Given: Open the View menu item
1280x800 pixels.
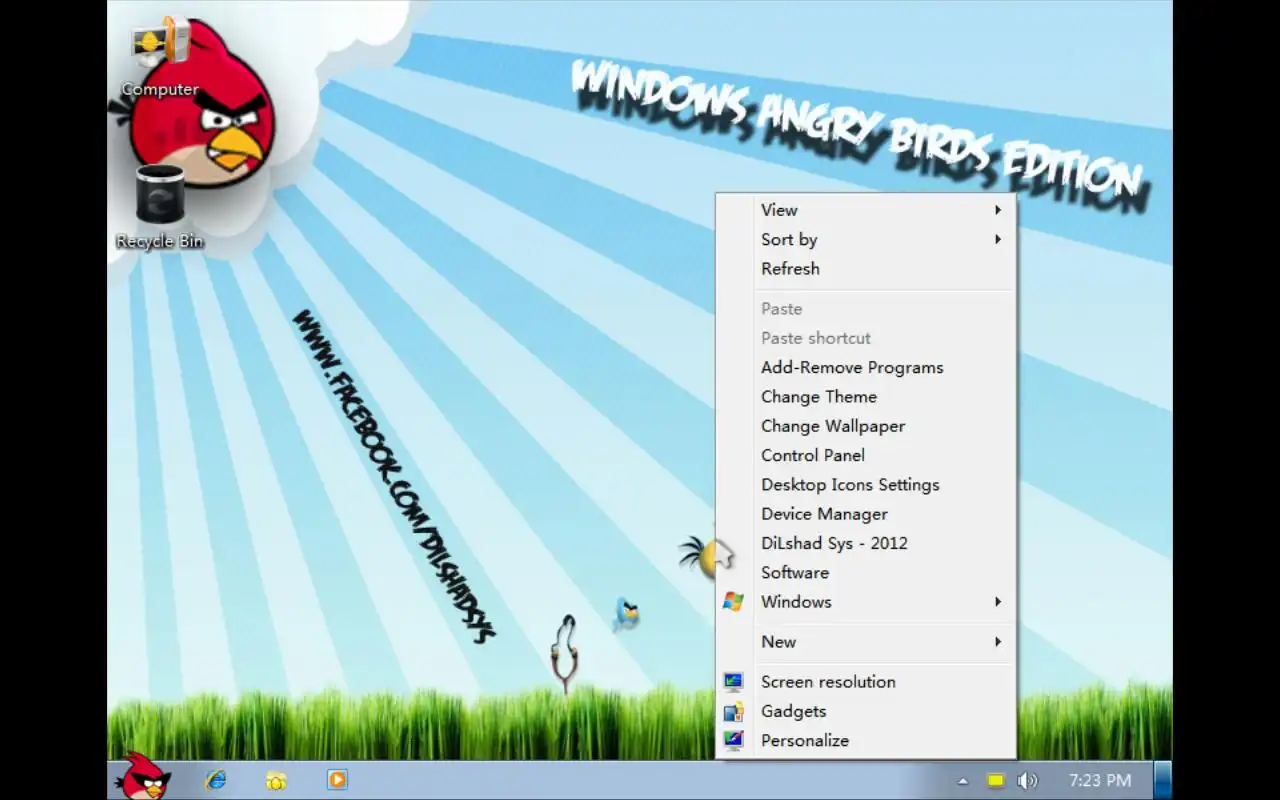Looking at the screenshot, I should pos(866,210).
